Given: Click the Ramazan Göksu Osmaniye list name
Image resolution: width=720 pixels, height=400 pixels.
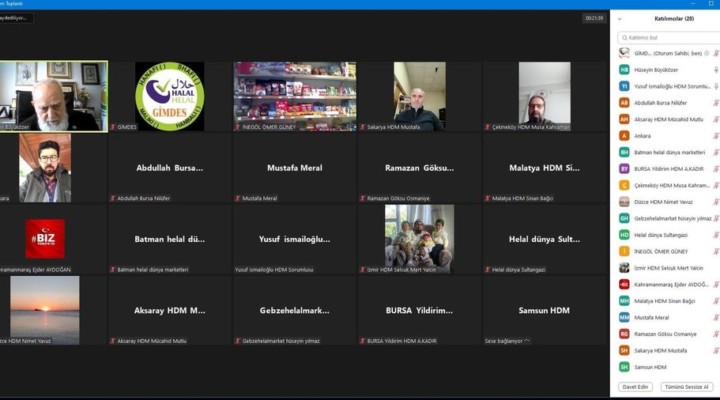Looking at the screenshot, I should pos(665,334).
